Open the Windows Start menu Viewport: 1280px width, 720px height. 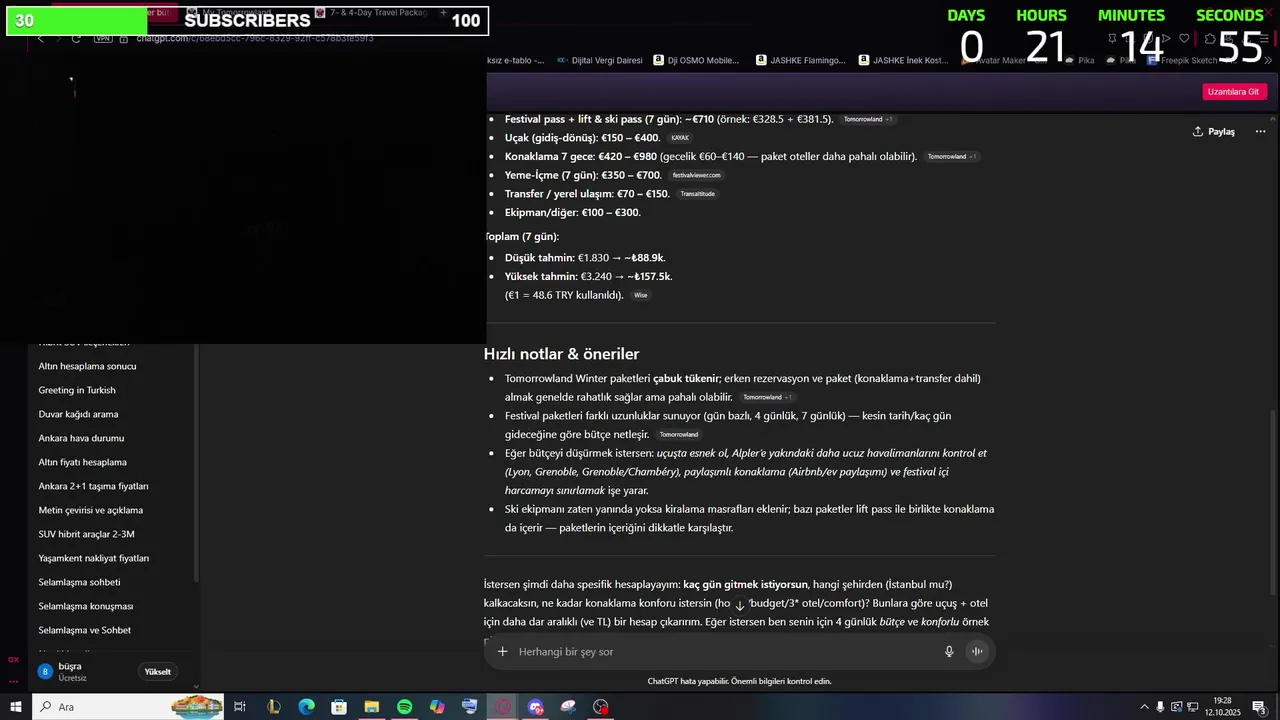pos(15,707)
